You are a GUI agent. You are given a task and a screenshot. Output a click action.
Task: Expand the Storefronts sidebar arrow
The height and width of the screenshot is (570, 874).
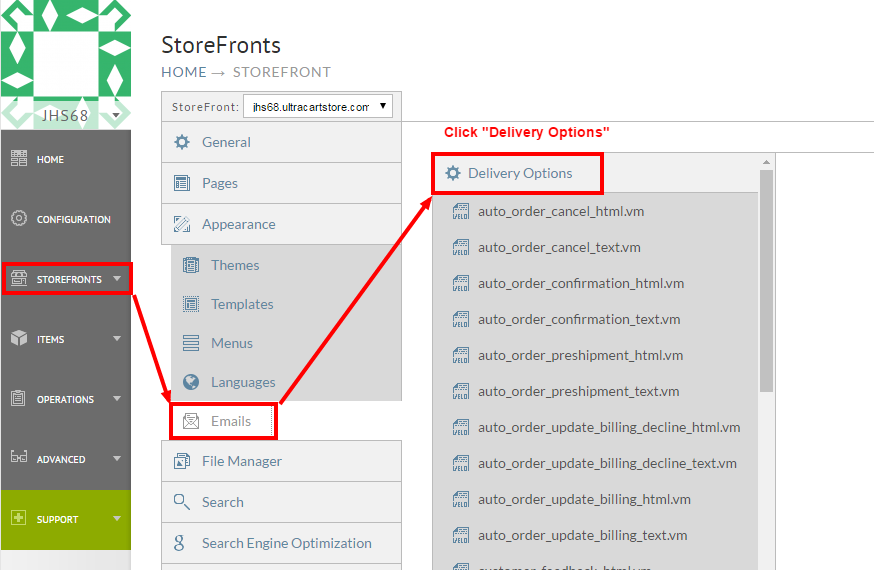(x=116, y=279)
